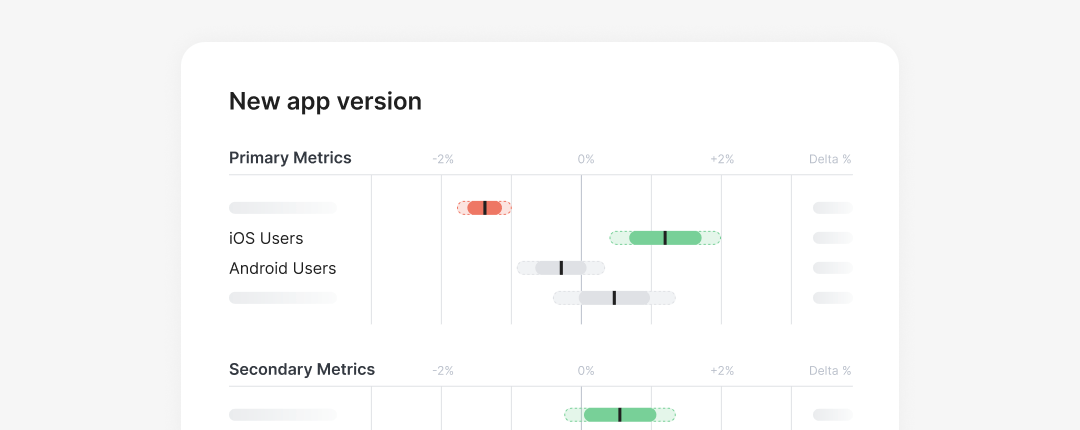Click the placeholder label in first Primary Metrics row
1080x430 pixels.
click(282, 208)
